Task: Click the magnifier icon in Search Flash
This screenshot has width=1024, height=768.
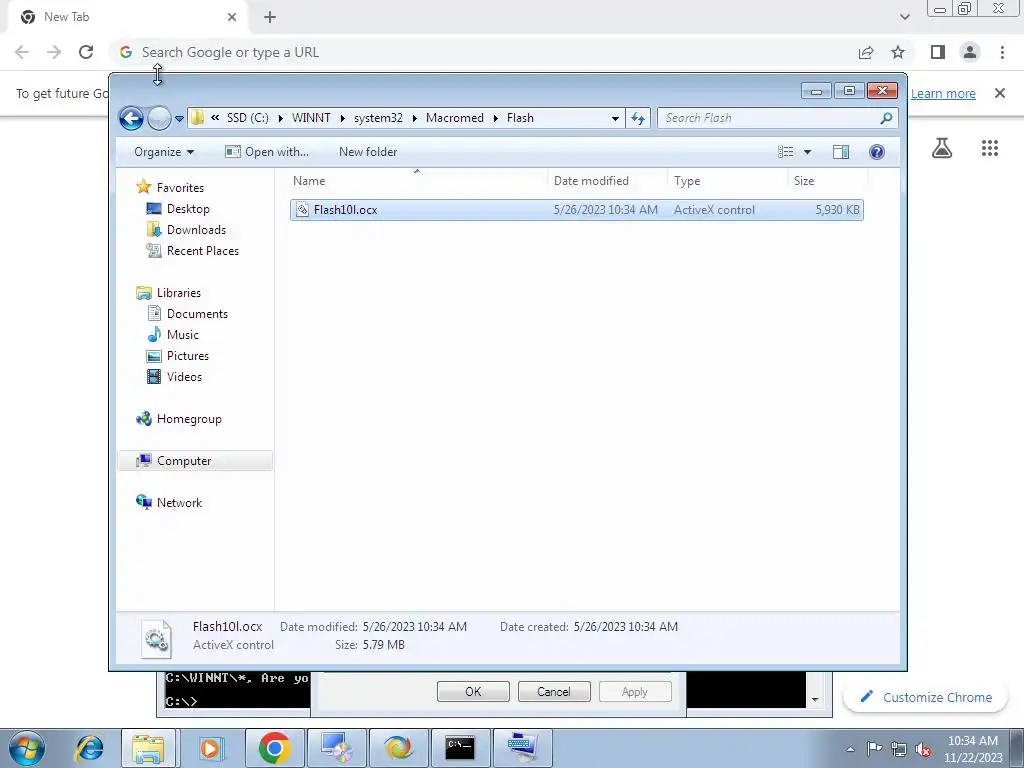Action: click(886, 118)
